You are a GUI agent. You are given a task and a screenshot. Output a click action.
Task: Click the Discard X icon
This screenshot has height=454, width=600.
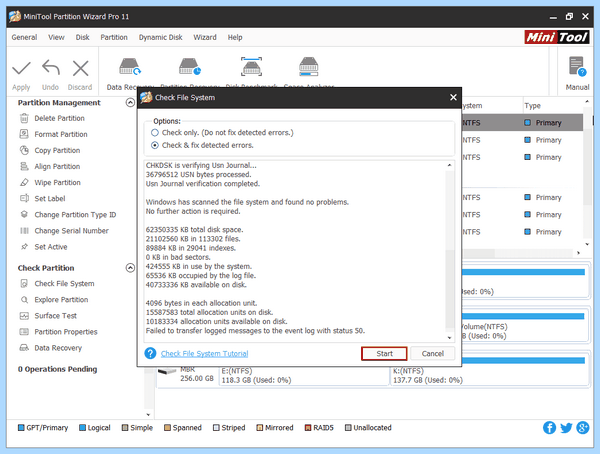pos(80,69)
